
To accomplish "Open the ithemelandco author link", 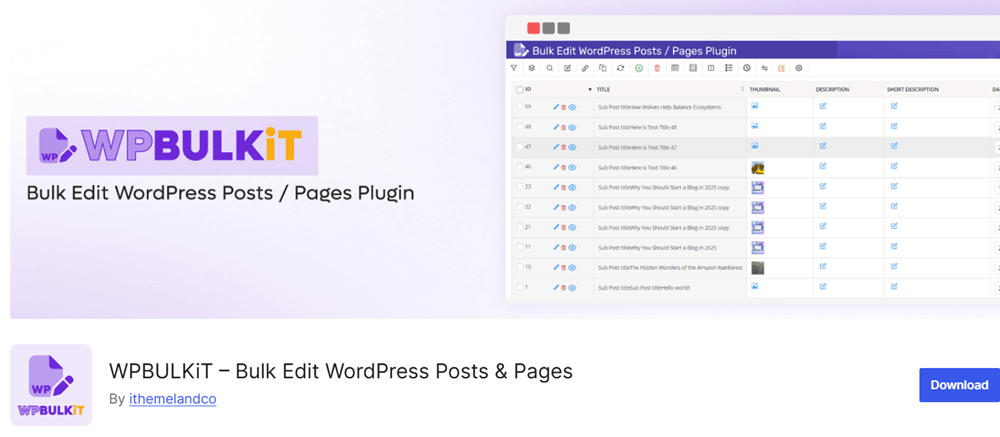I will [x=172, y=399].
